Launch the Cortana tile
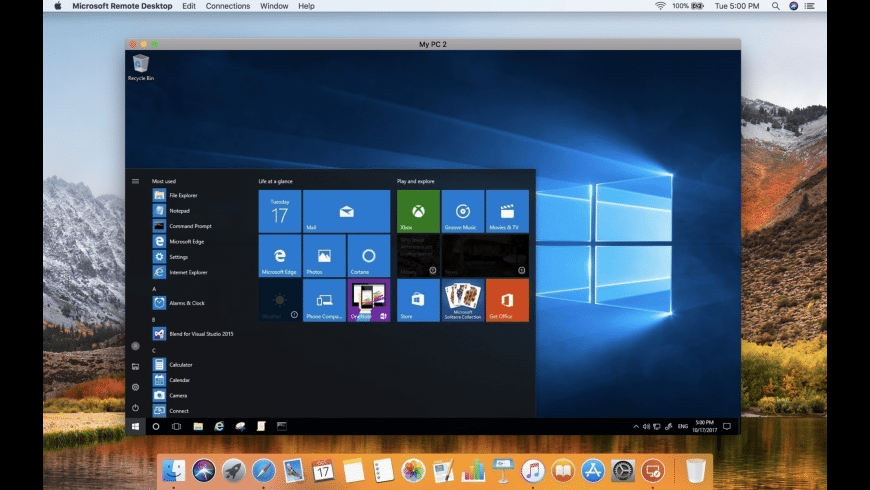 pyautogui.click(x=368, y=256)
